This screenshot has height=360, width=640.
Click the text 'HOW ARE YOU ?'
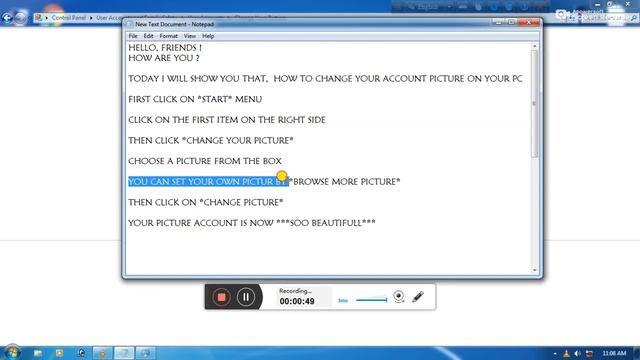pos(164,58)
